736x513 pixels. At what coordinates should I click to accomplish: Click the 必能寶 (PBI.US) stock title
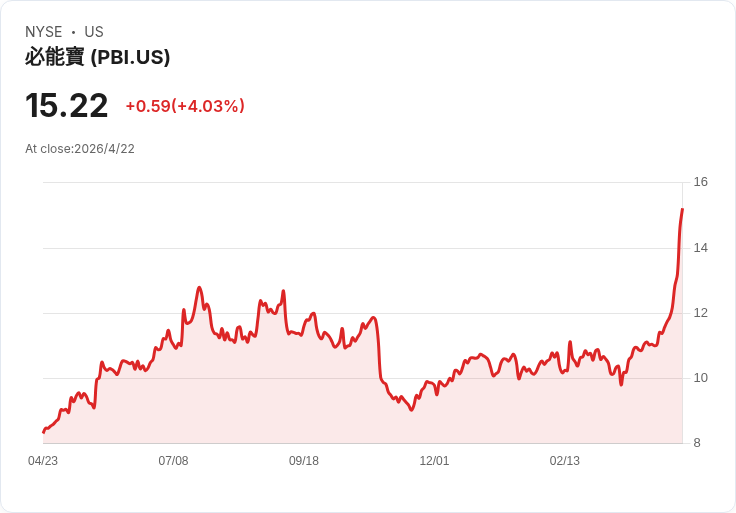coord(97,57)
